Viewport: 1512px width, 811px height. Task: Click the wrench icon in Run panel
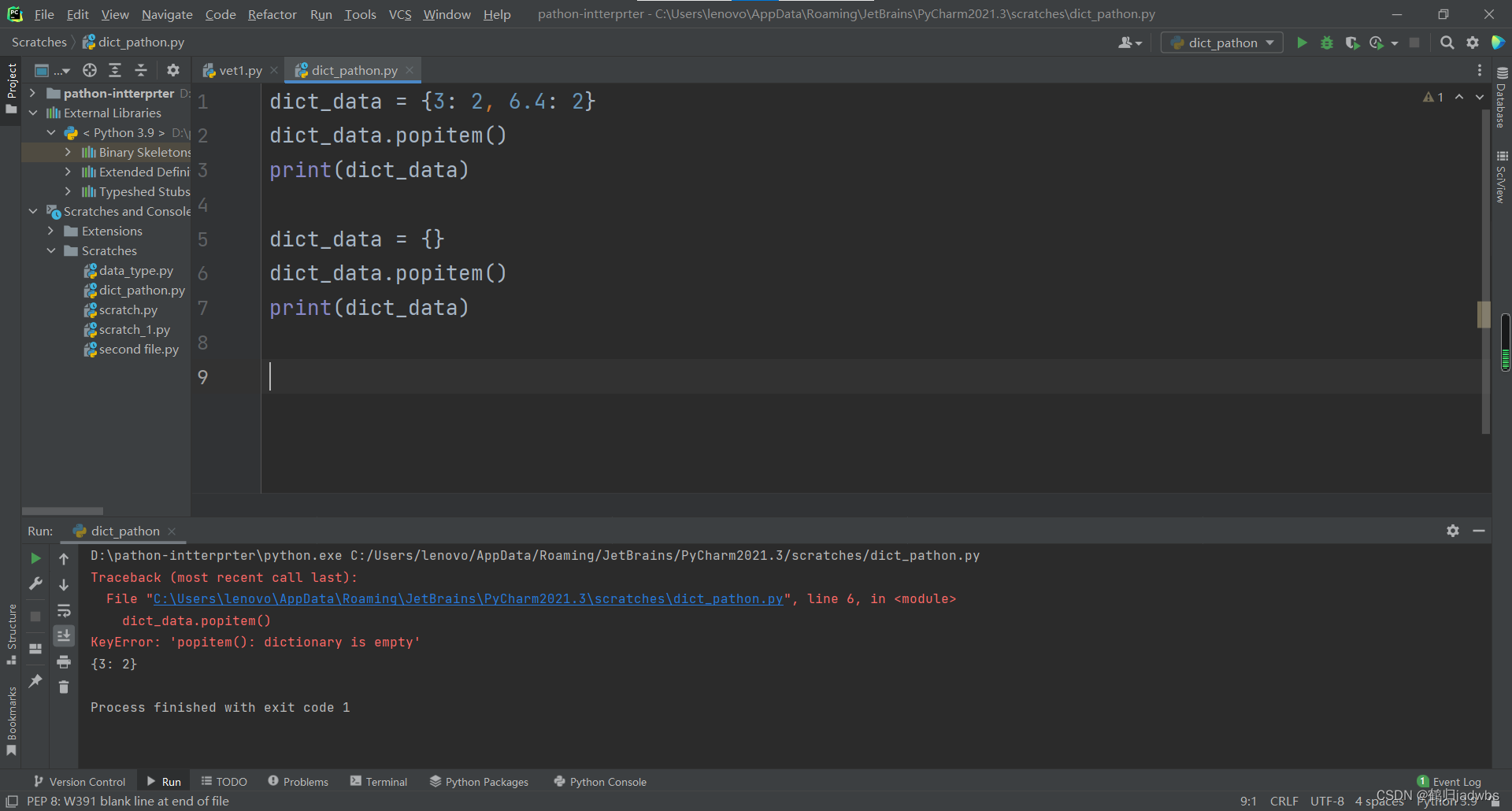pos(35,583)
